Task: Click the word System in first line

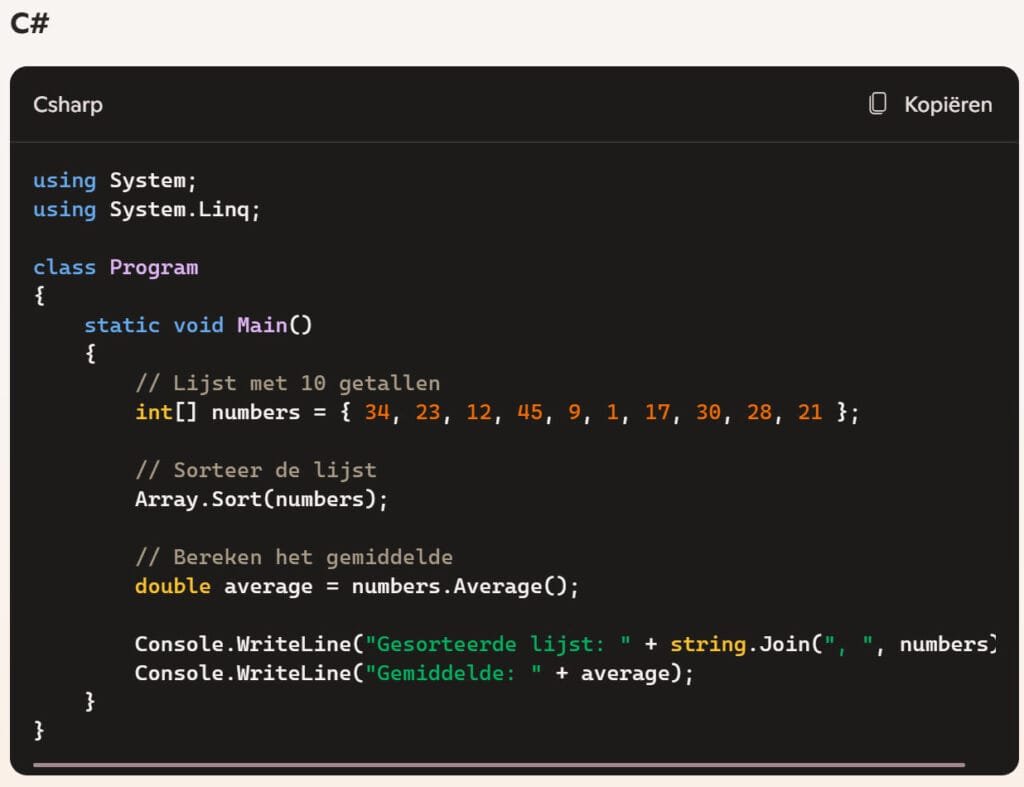Action: [x=147, y=180]
